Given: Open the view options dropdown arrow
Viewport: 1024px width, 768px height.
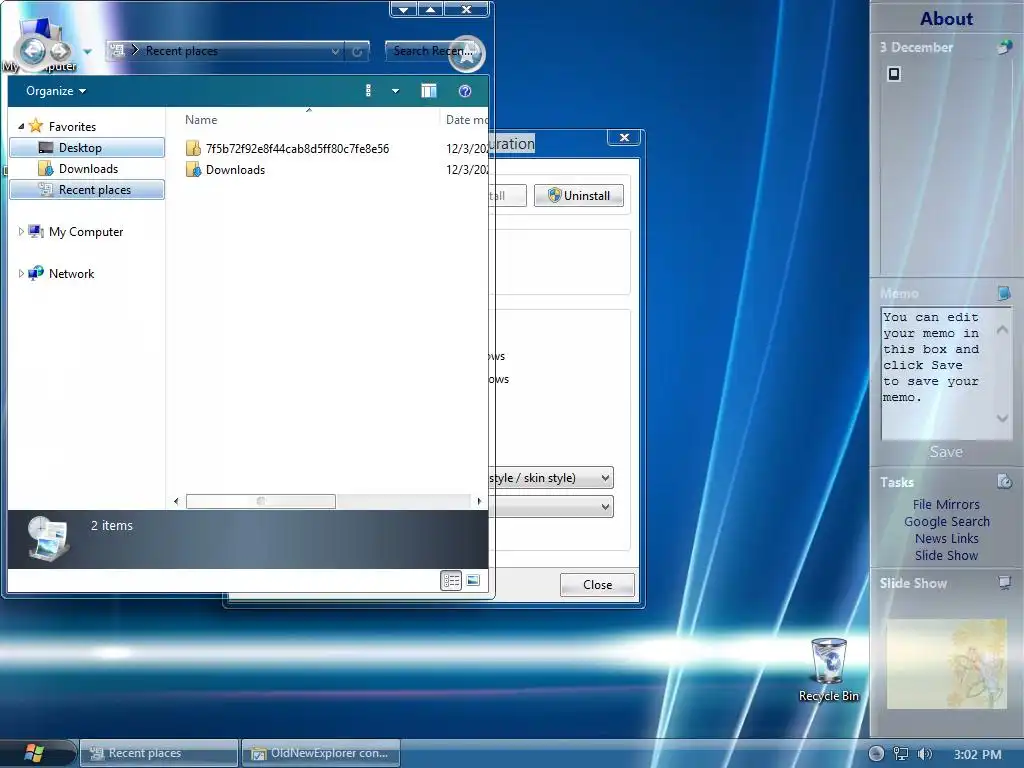Looking at the screenshot, I should [395, 91].
